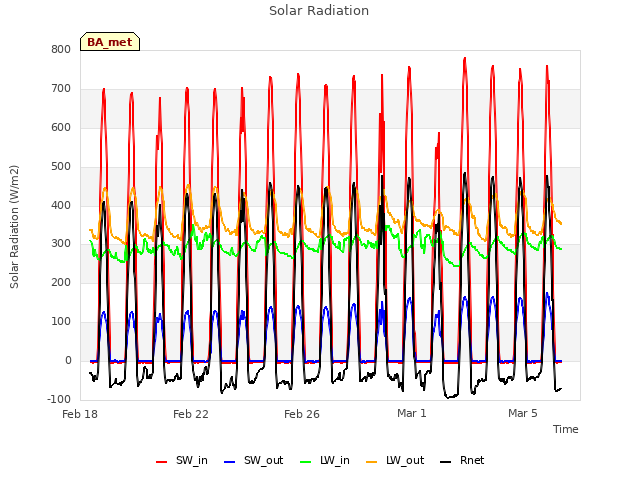Click the orange LW_out legend swatch
640x480 pixels.
(371, 462)
